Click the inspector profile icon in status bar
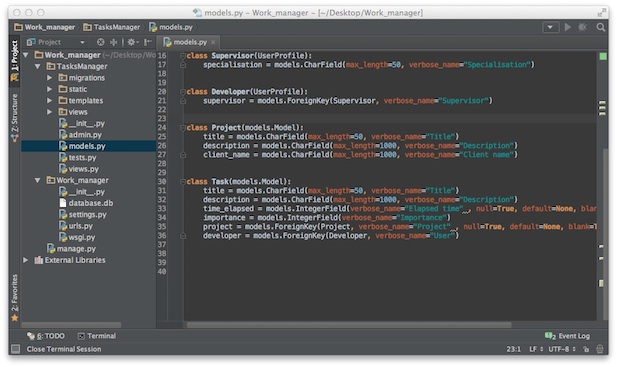The image size is (617, 367). [600, 349]
